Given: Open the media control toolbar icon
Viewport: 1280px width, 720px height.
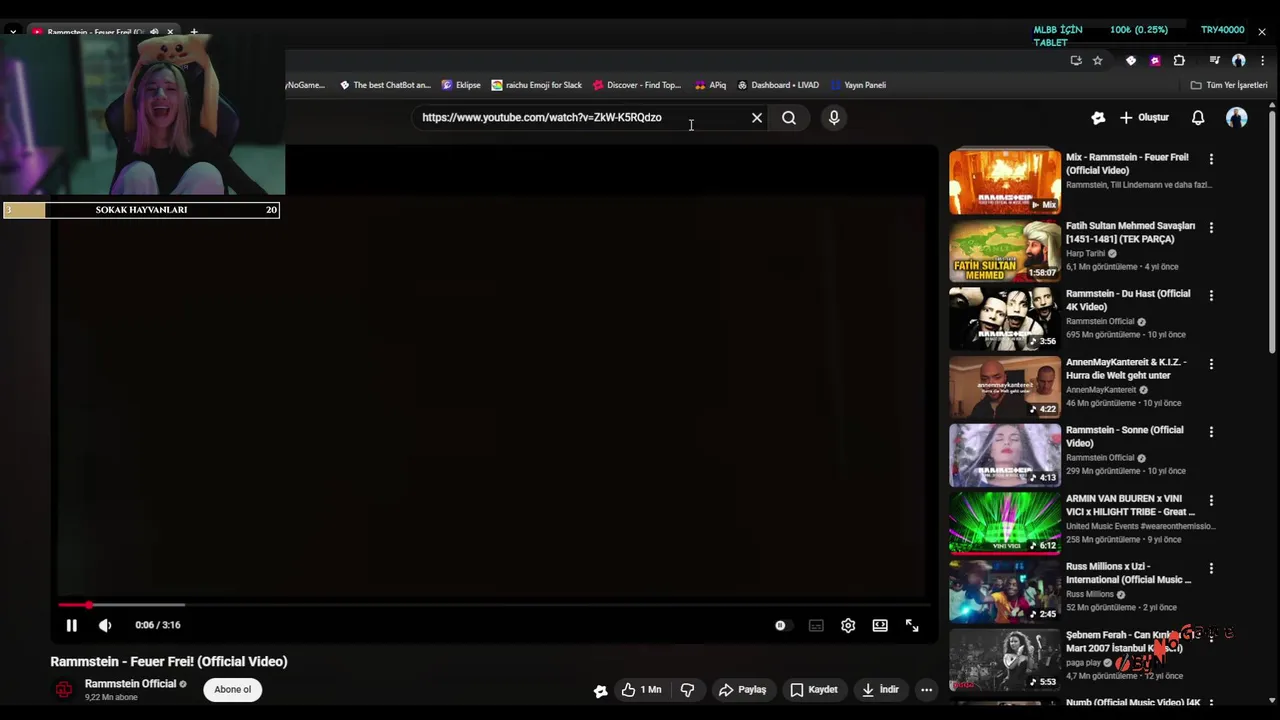Looking at the screenshot, I should 1214,60.
